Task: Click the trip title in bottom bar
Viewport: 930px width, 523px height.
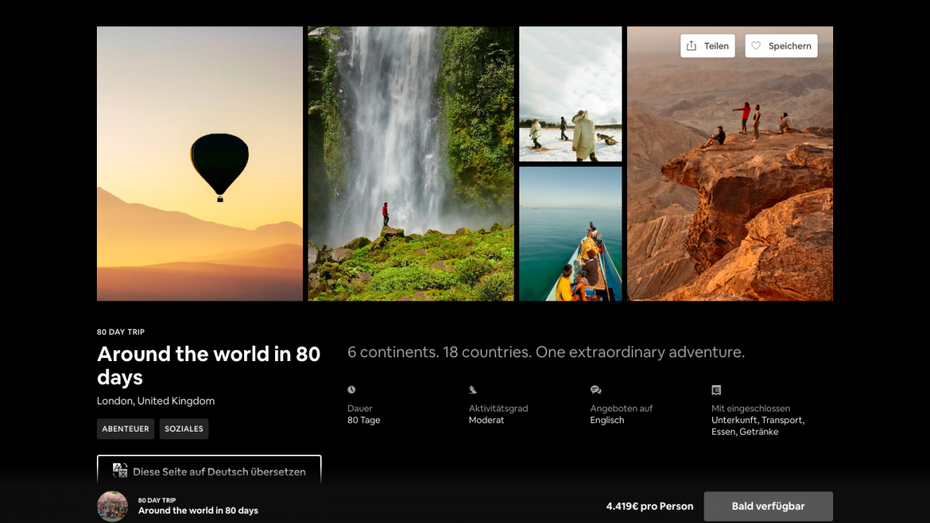Action: click(x=198, y=511)
